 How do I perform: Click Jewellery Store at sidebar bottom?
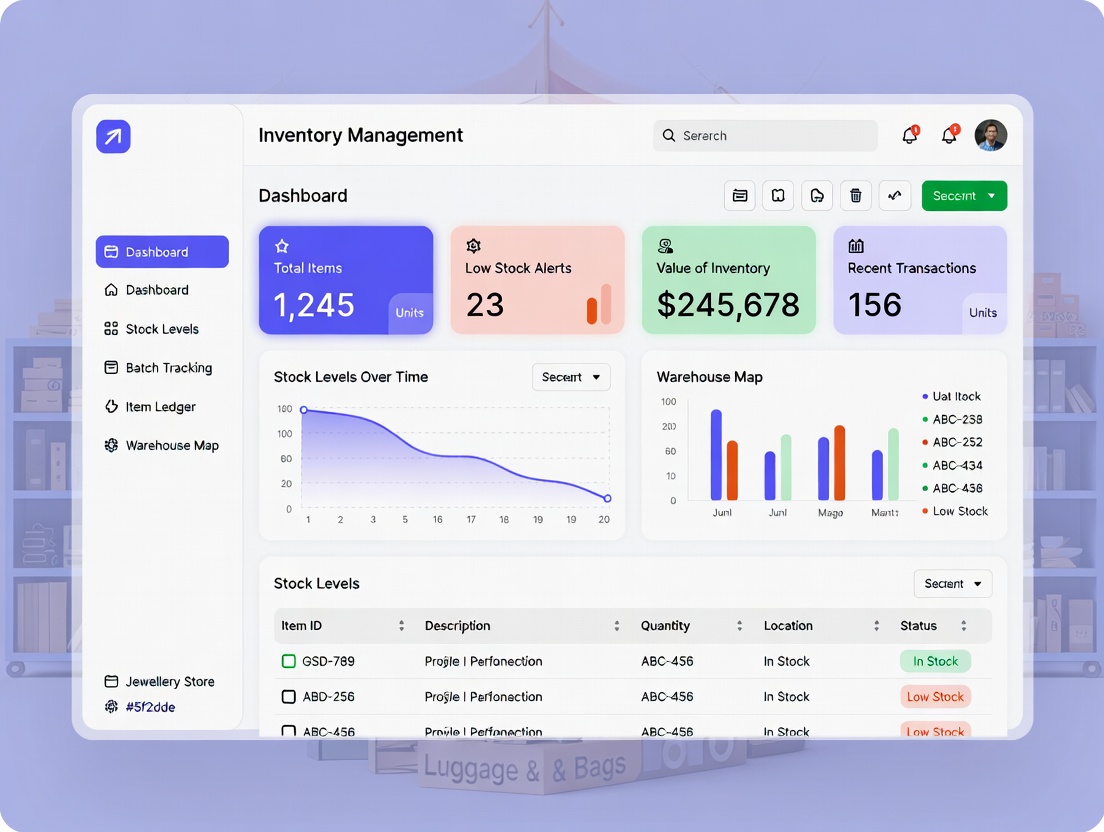point(169,682)
